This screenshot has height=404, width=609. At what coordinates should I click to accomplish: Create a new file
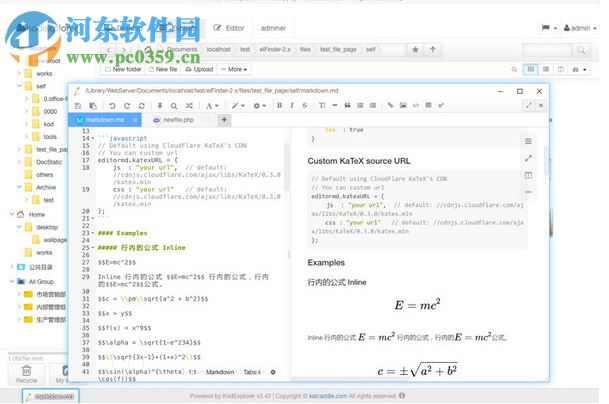(x=163, y=70)
